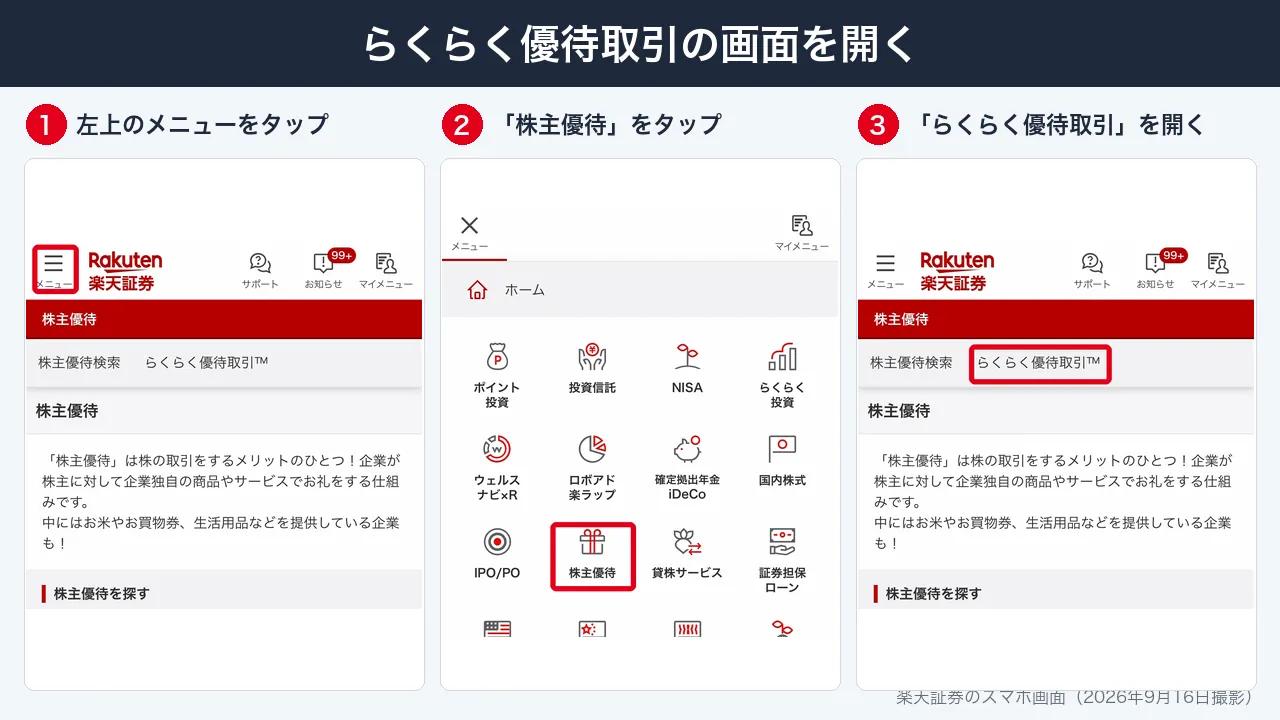The image size is (1280, 720).
Task: Open マイメニュー in the step 2 menu screen
Action: 802,233
